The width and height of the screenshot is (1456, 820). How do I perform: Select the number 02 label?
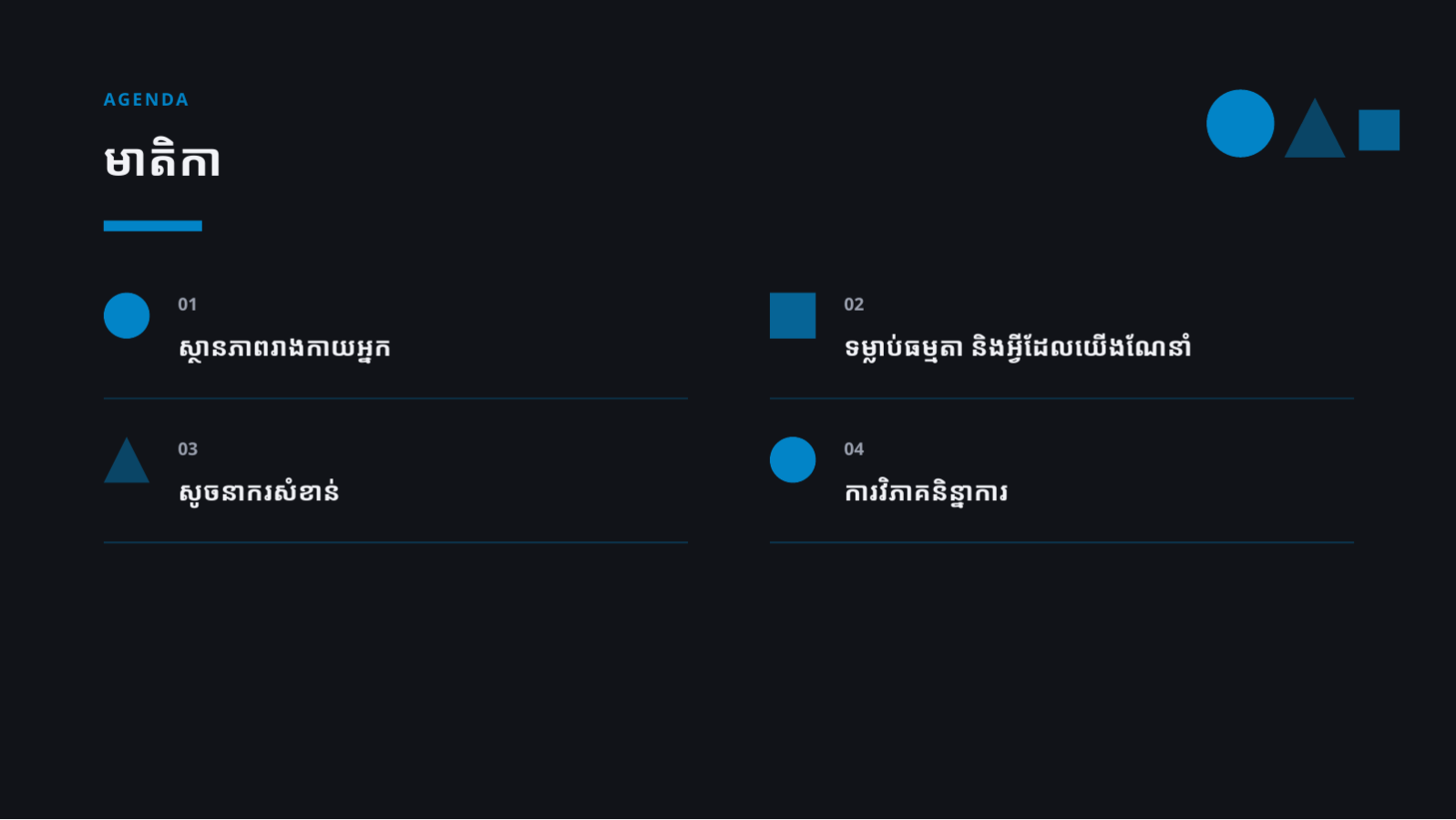point(854,304)
